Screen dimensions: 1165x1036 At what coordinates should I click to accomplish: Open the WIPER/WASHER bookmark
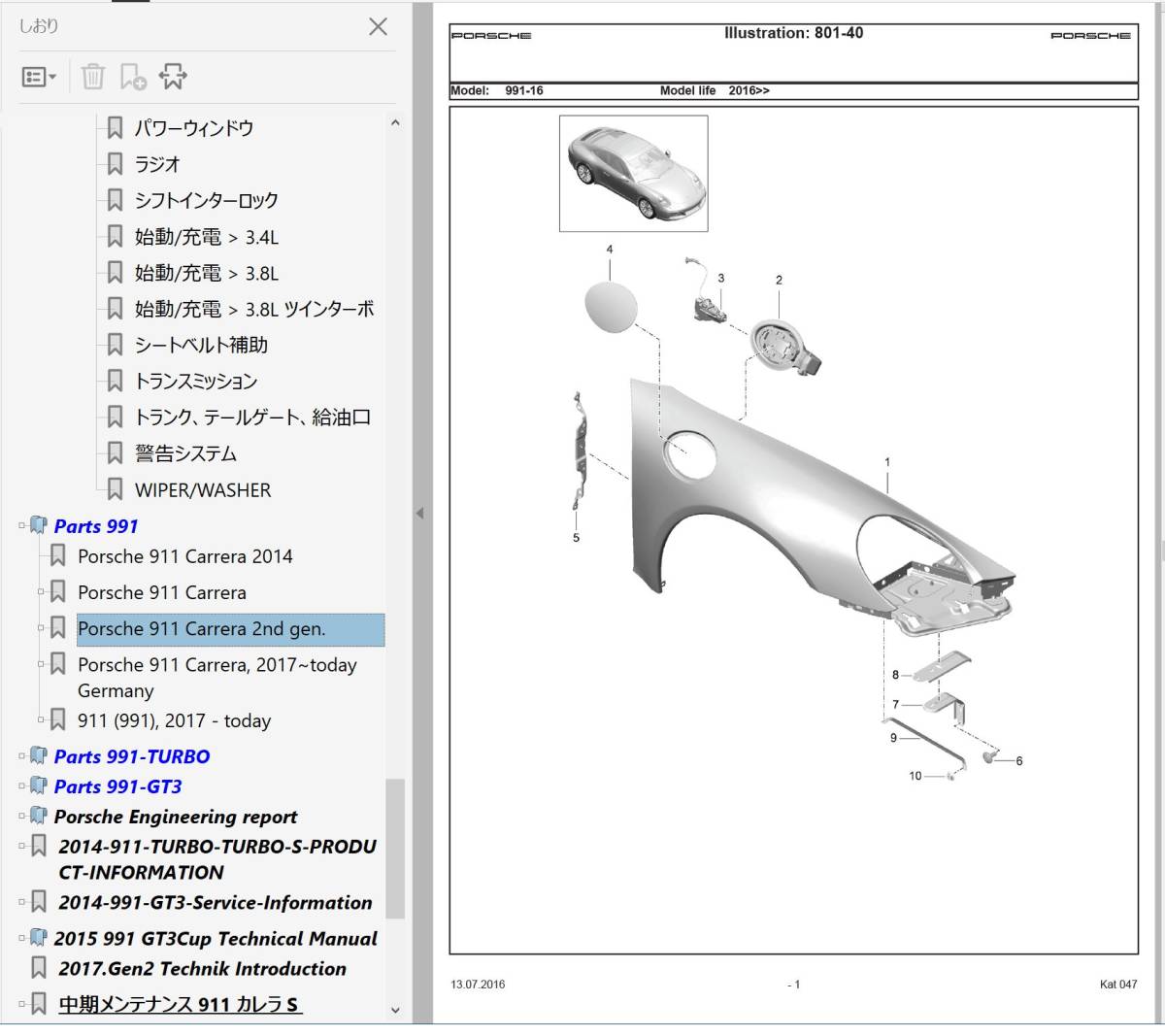(203, 490)
